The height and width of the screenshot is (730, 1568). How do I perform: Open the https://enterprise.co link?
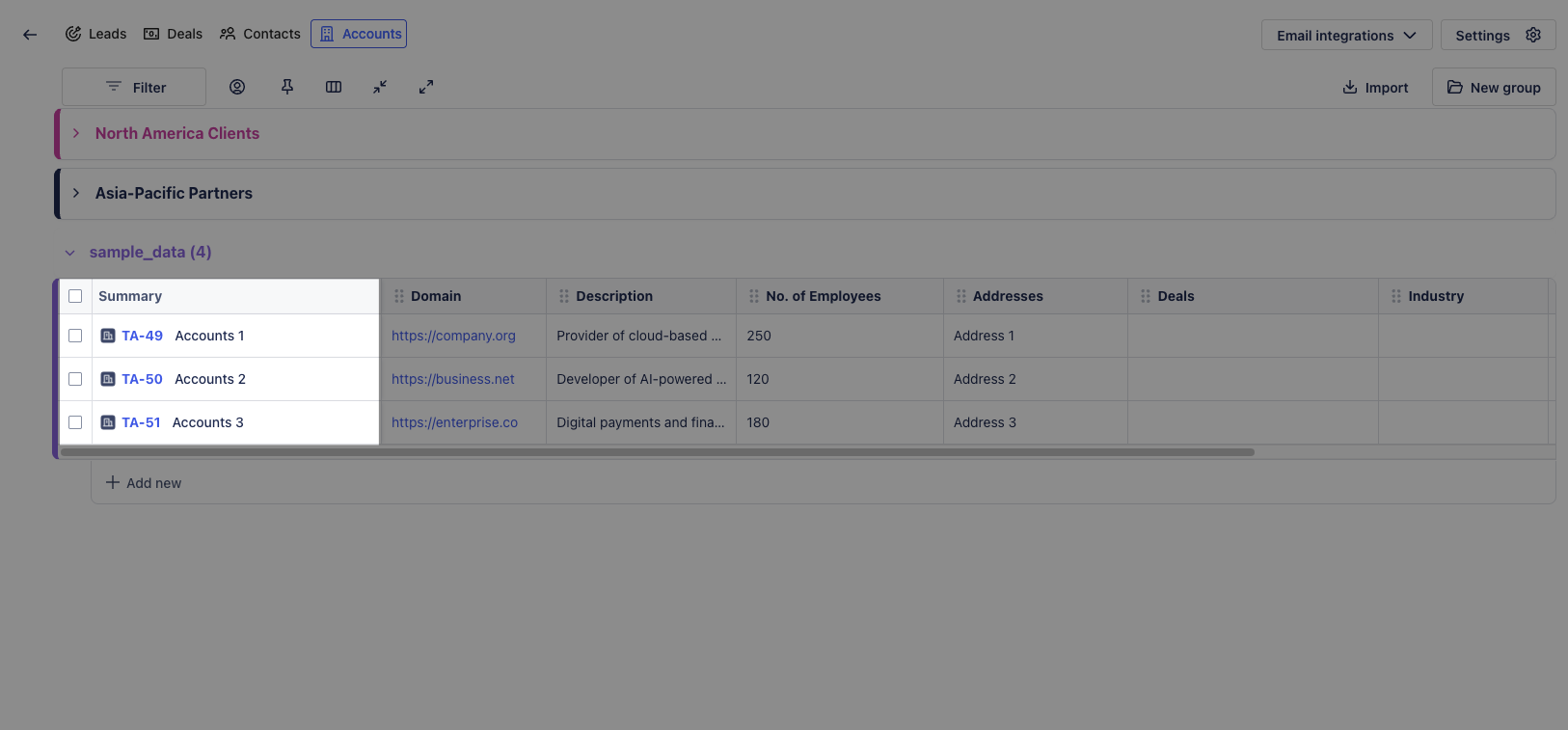pyautogui.click(x=454, y=422)
